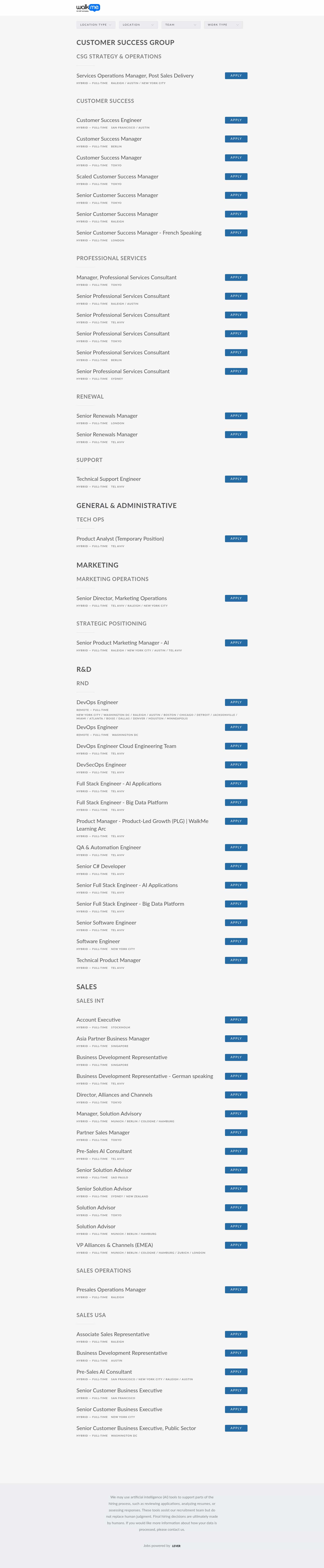The width and height of the screenshot is (324, 1568).
Task: Open Senior C# Developer listing
Action: click(101, 866)
